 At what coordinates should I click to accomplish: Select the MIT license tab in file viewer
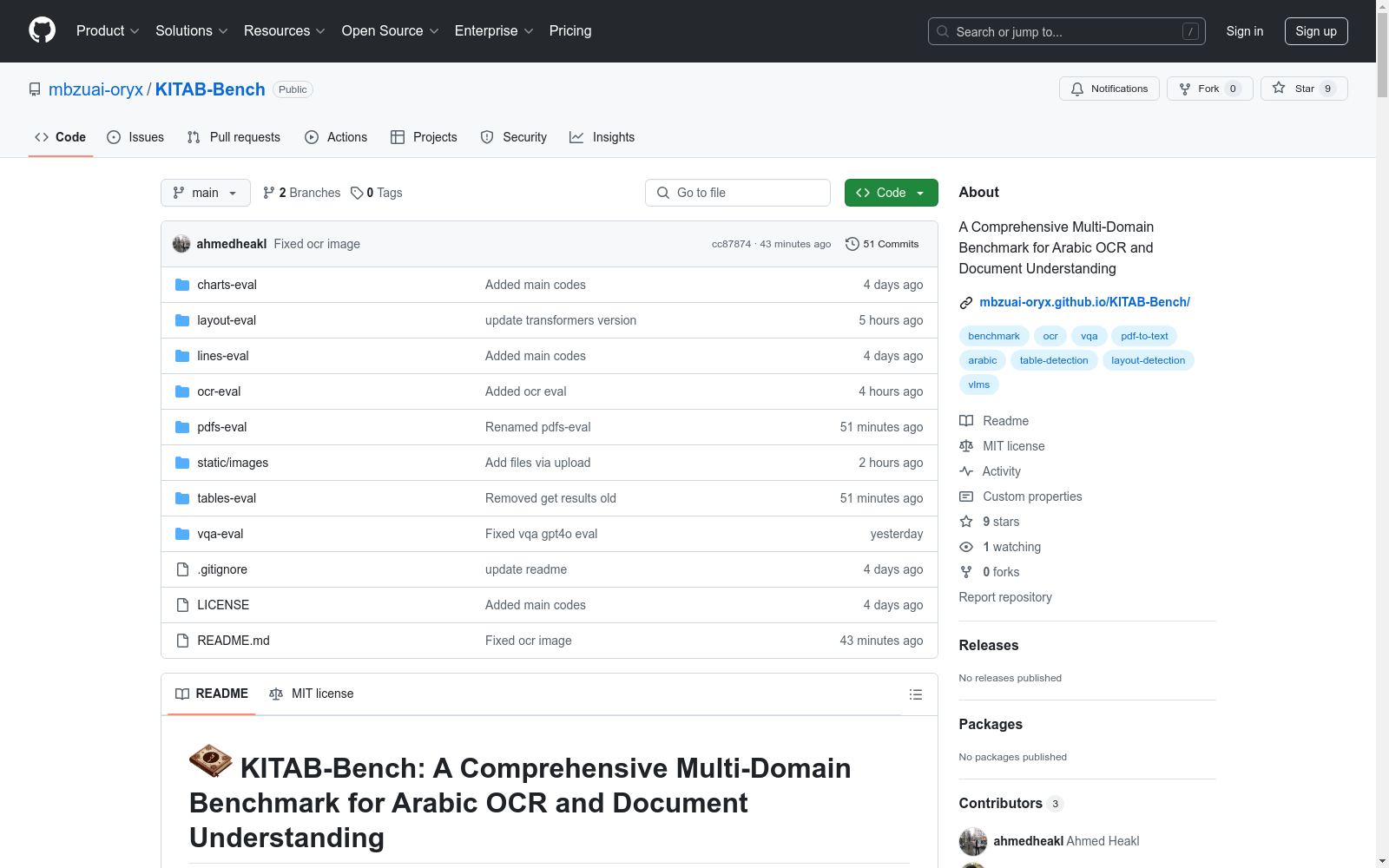(x=312, y=694)
